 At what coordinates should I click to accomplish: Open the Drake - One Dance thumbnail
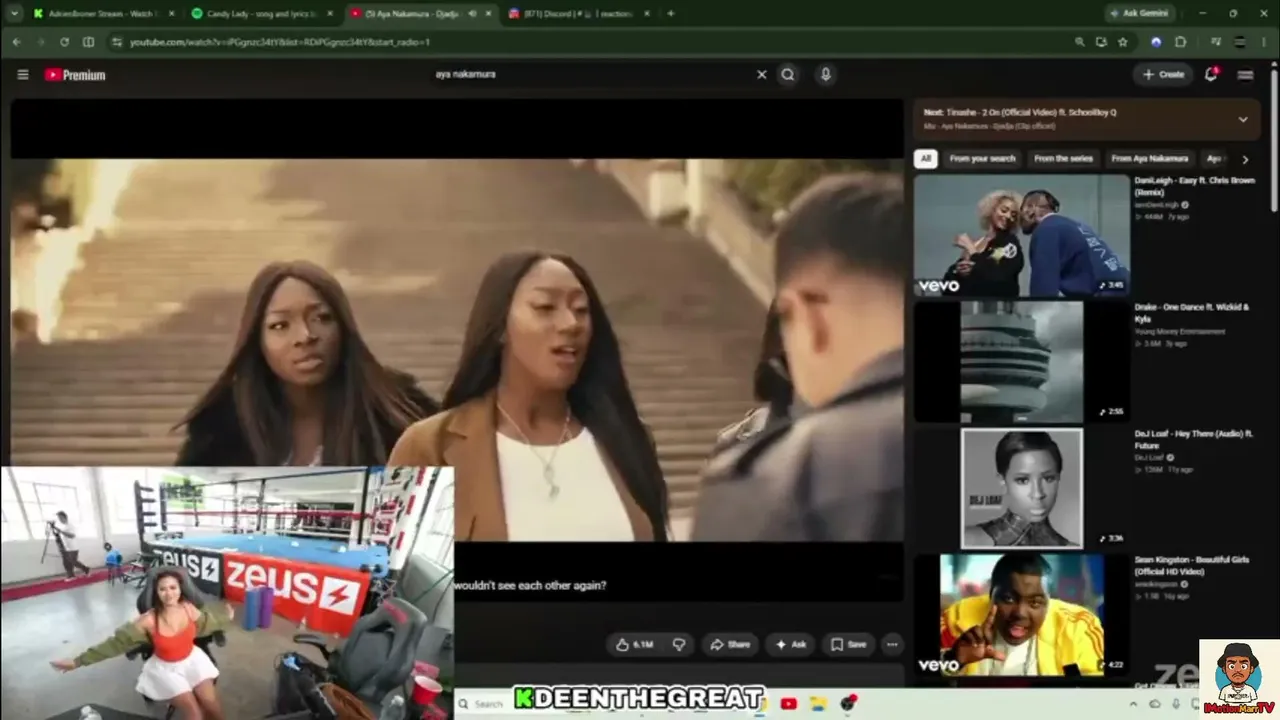point(1021,361)
